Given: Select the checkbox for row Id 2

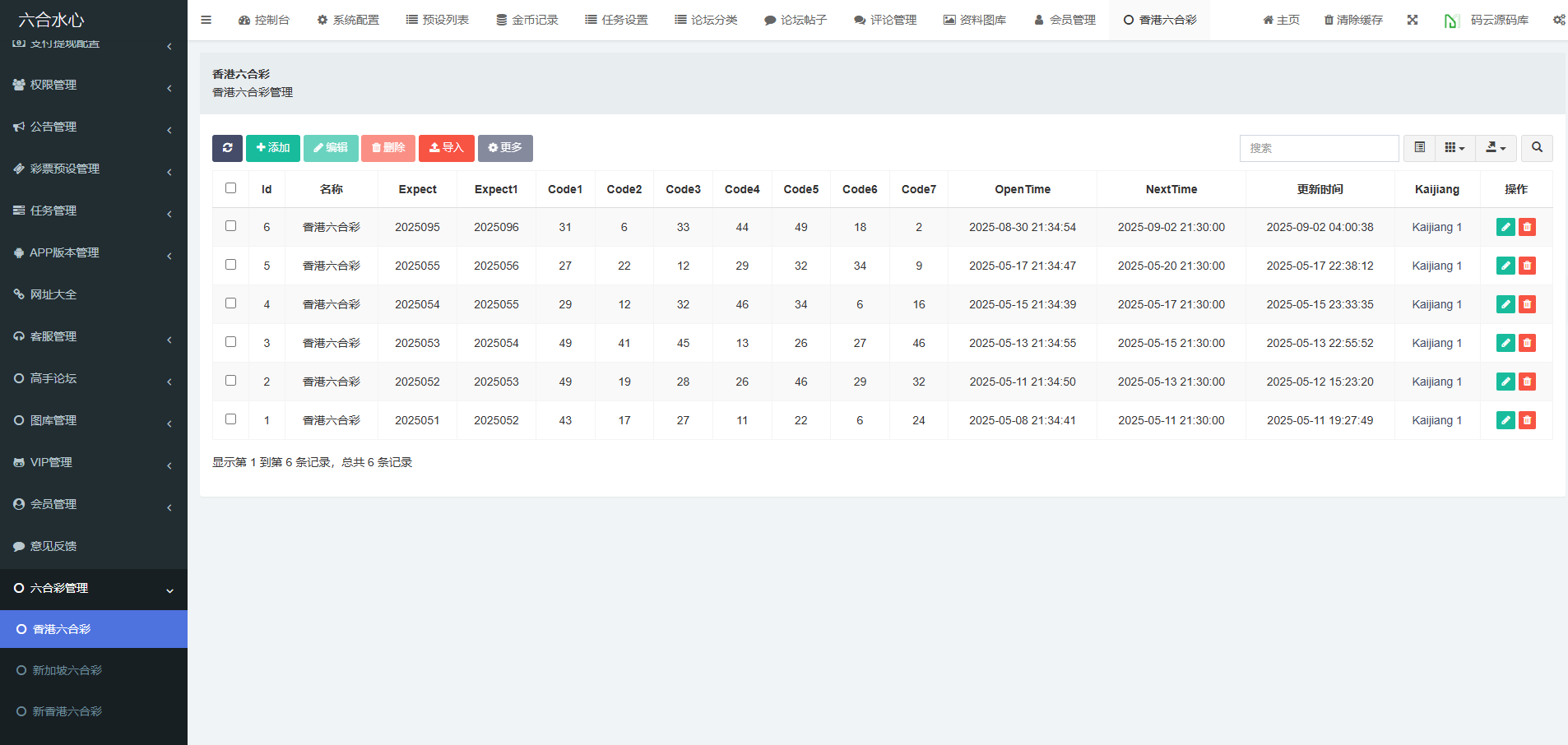Looking at the screenshot, I should pyautogui.click(x=231, y=381).
